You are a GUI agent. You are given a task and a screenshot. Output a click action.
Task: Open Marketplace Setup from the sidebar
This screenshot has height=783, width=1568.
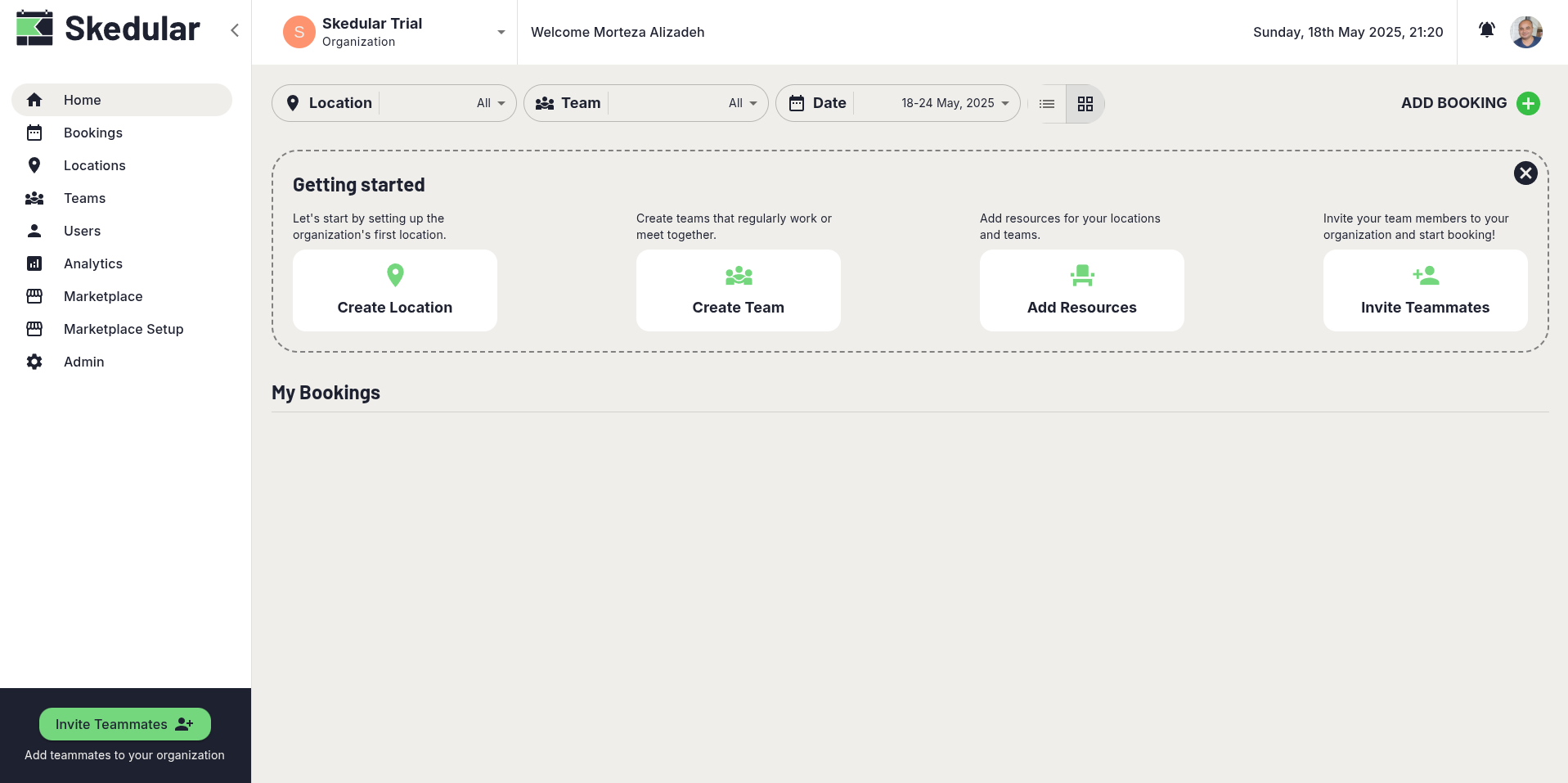[x=123, y=329]
